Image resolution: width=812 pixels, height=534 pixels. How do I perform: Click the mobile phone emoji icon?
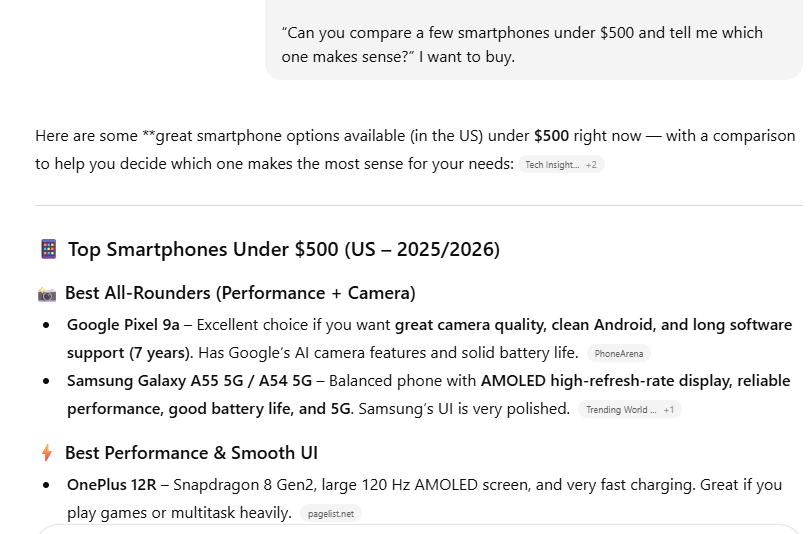pos(48,249)
